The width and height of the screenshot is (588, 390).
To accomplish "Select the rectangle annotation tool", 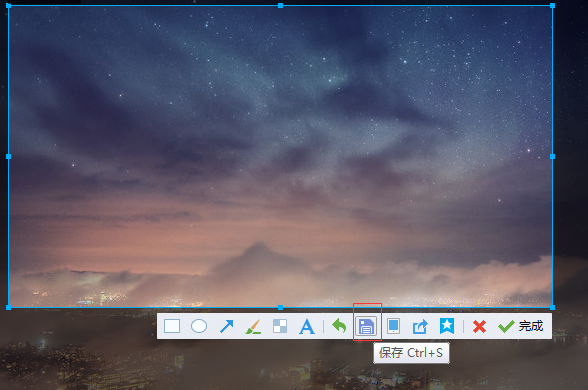I will [x=172, y=326].
